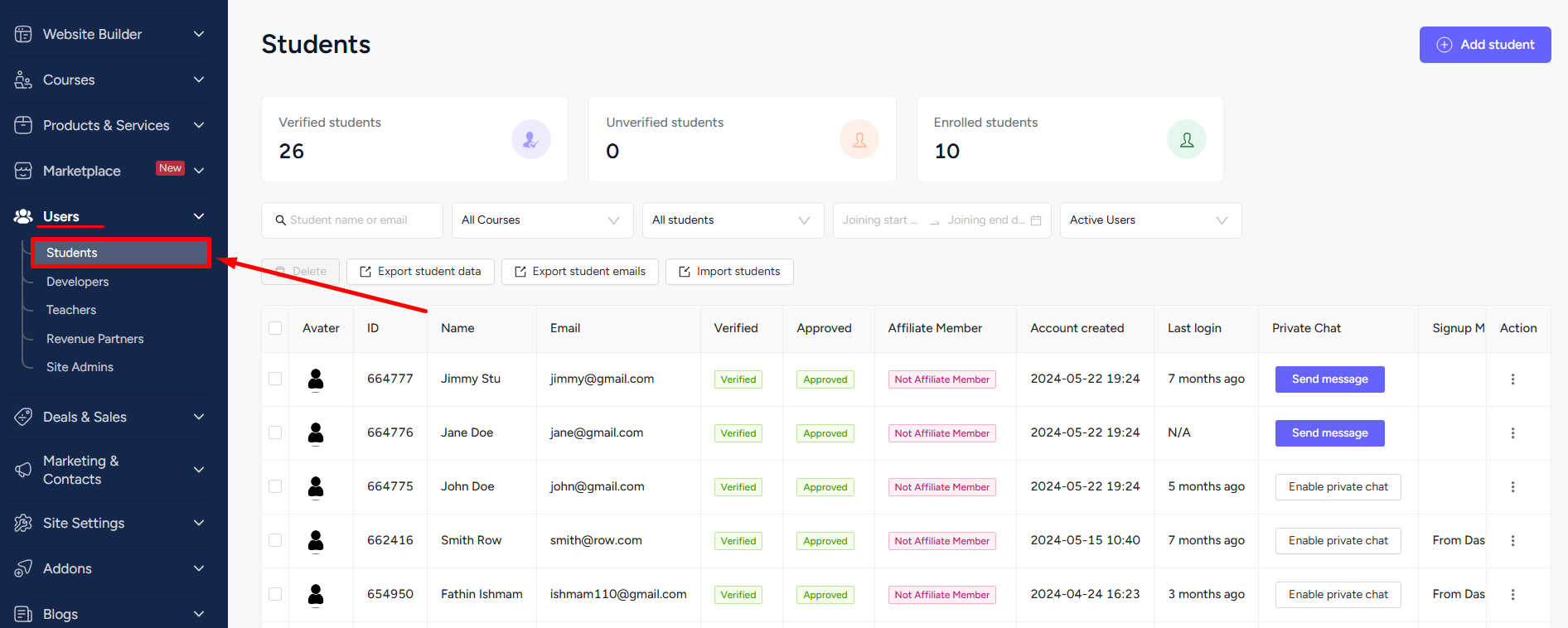Open the Developers submenu item
Image resolution: width=1568 pixels, height=628 pixels.
tap(78, 282)
